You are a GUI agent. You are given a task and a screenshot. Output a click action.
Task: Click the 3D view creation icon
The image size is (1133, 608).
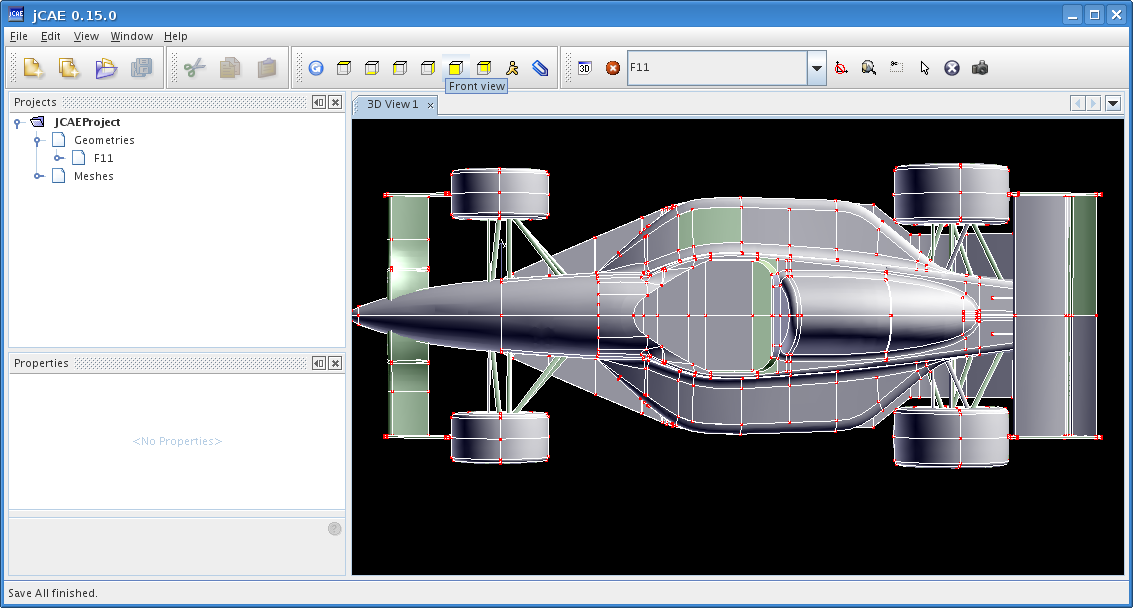click(x=585, y=68)
